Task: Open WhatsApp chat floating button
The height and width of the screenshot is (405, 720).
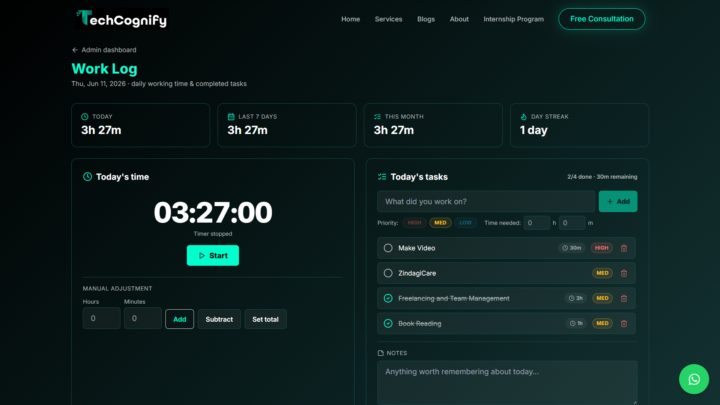Action: coord(694,379)
